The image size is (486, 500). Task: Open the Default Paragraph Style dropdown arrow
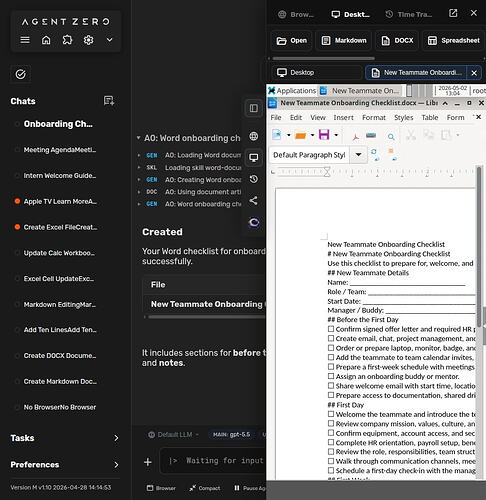click(358, 155)
